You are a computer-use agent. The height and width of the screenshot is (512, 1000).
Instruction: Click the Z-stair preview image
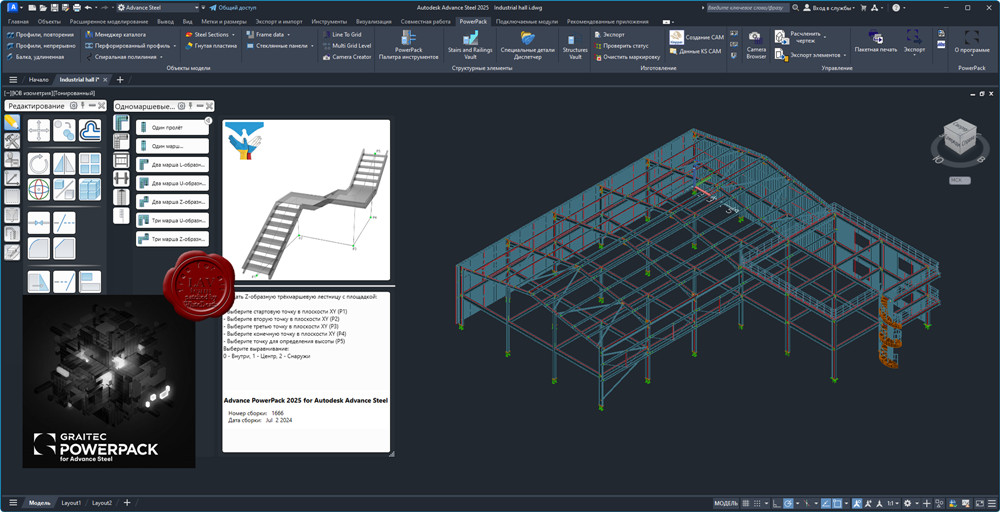coord(306,200)
